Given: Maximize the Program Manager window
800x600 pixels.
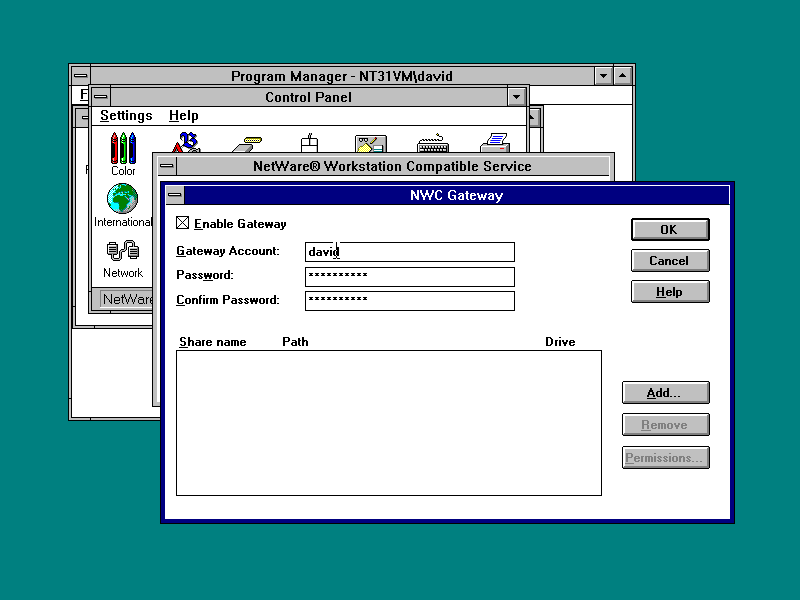Looking at the screenshot, I should point(622,76).
